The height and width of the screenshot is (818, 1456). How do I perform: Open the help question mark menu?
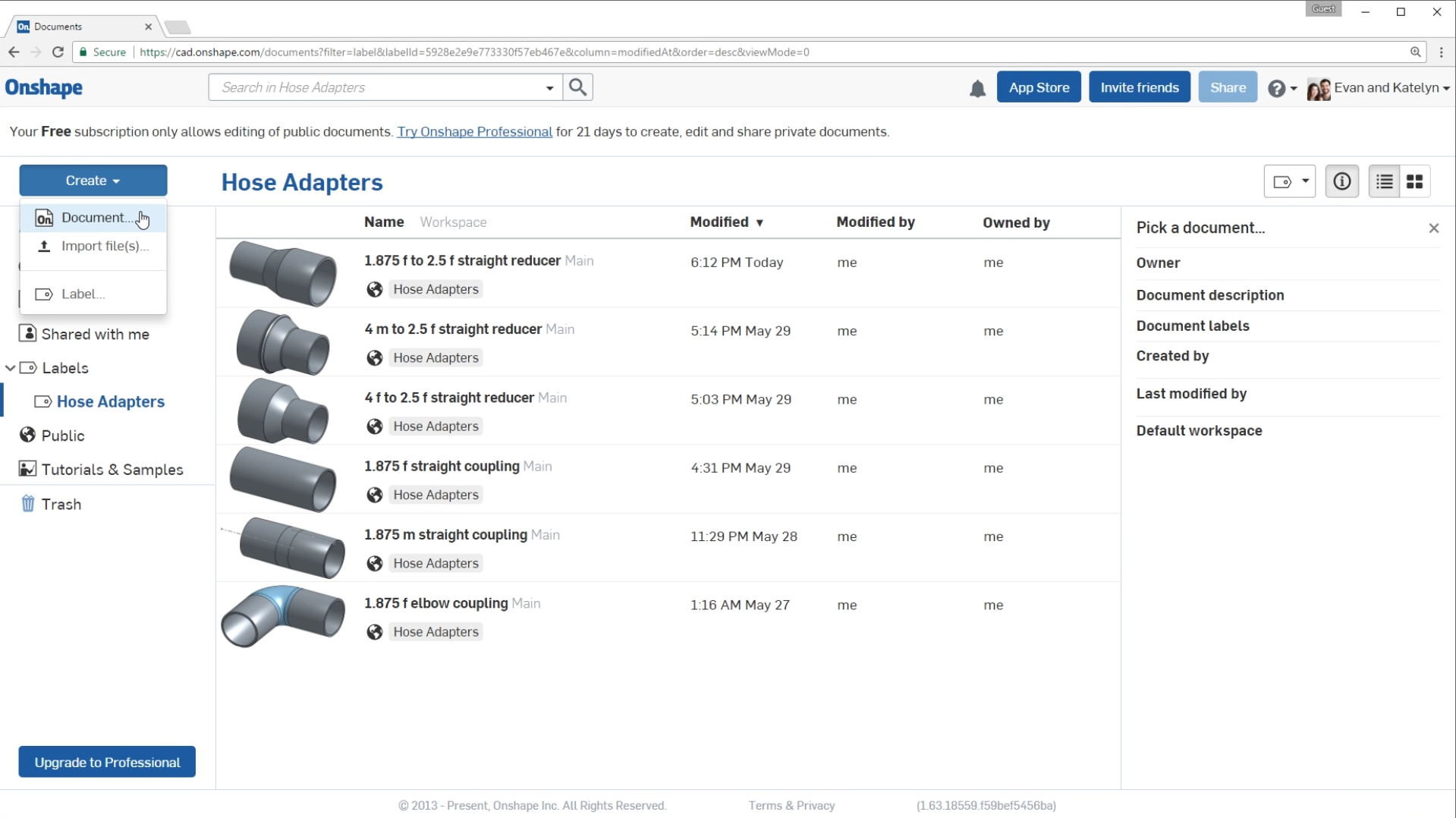[x=1281, y=88]
